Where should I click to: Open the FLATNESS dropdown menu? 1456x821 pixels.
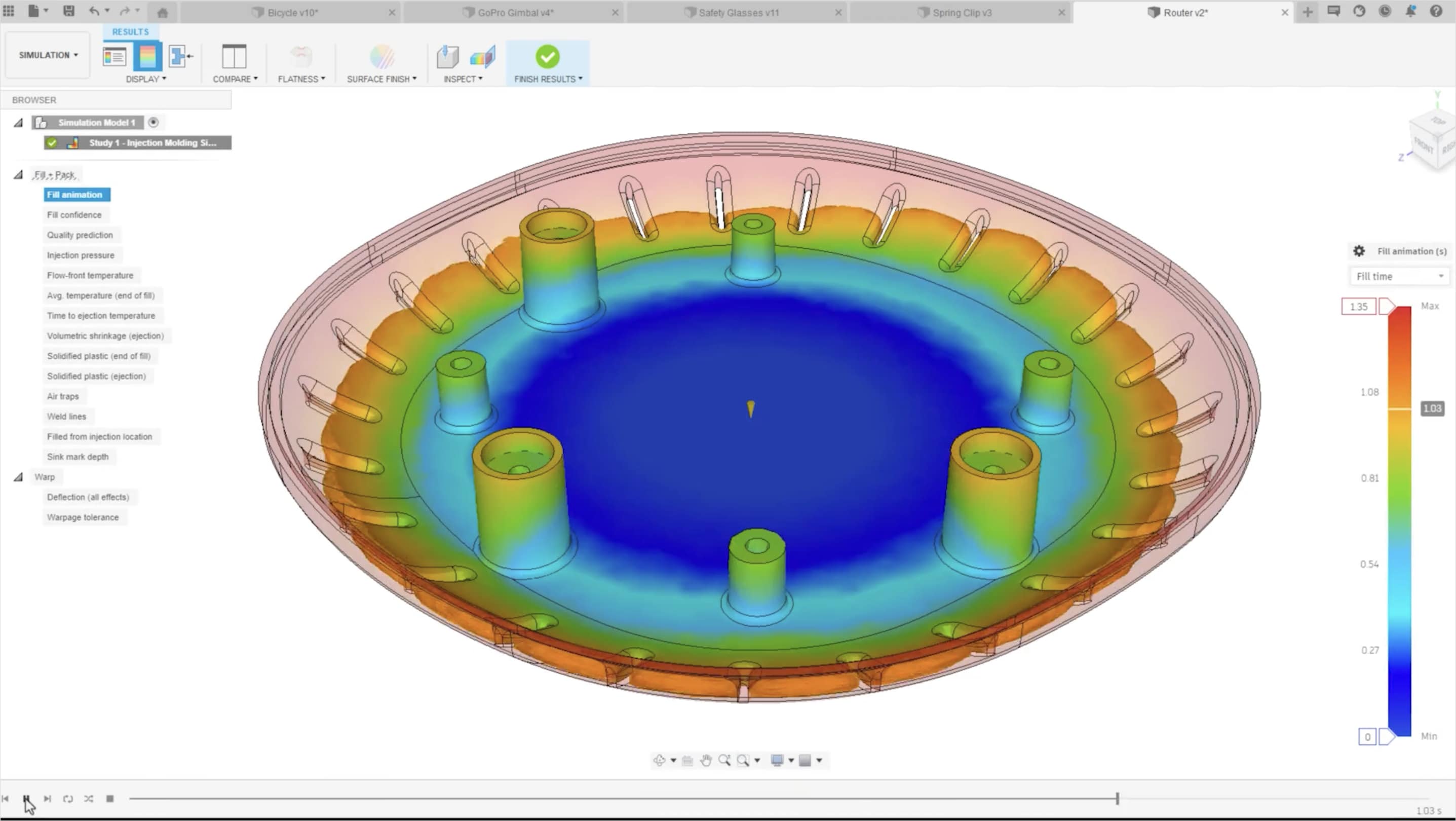pos(301,79)
